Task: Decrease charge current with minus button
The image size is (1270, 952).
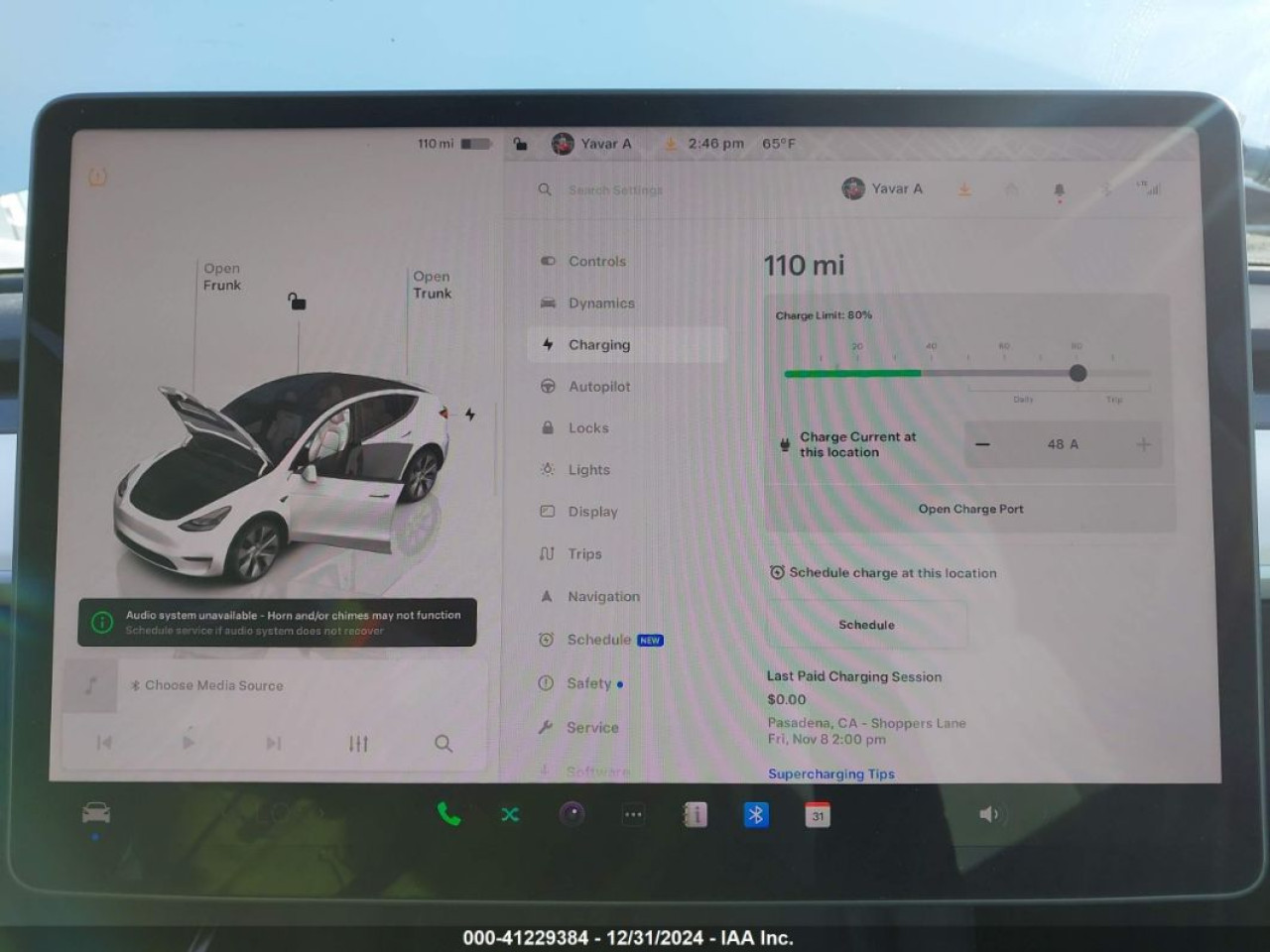Action: [982, 444]
